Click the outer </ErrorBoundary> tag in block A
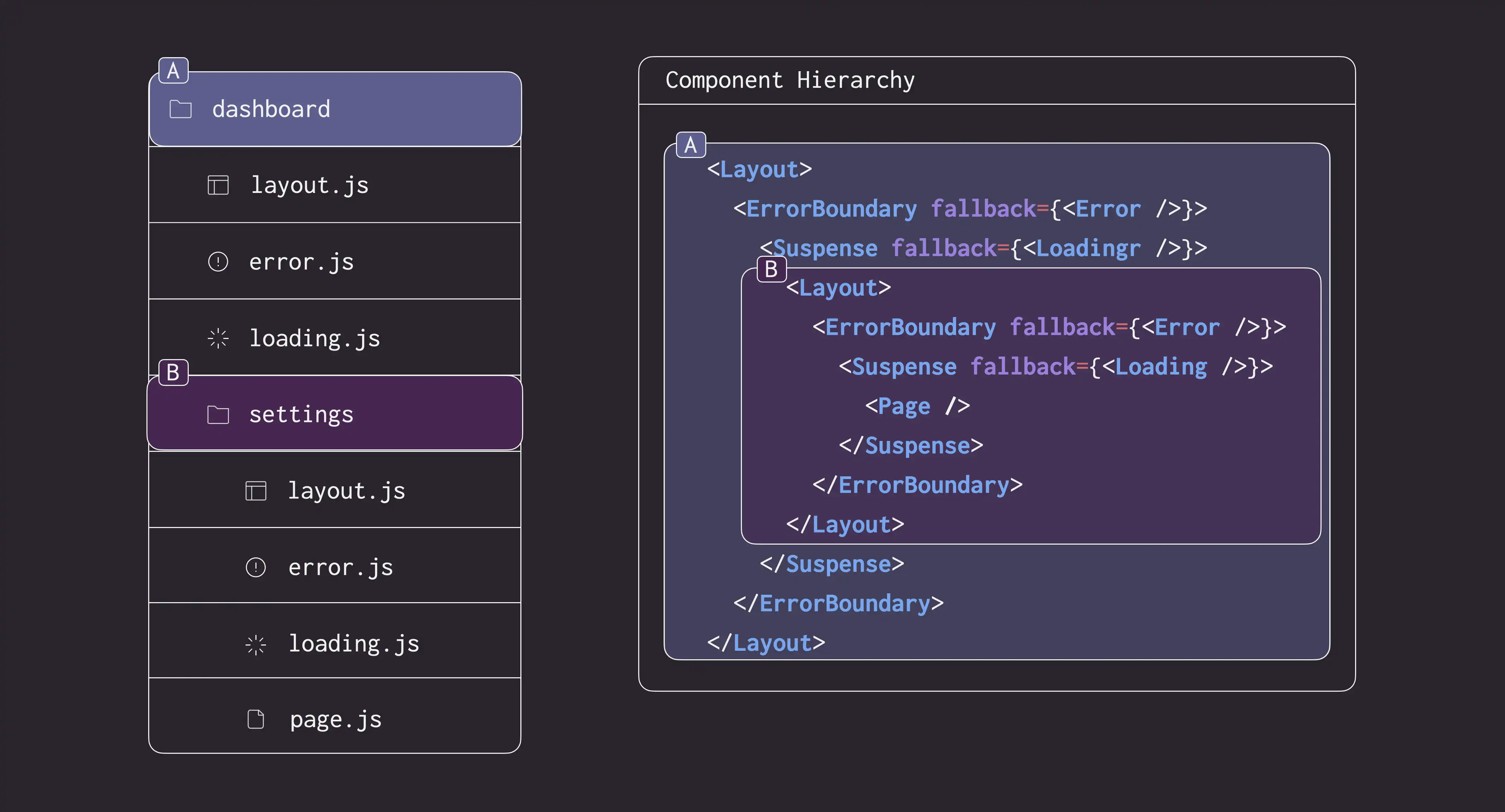This screenshot has width=1505, height=812. click(x=838, y=604)
